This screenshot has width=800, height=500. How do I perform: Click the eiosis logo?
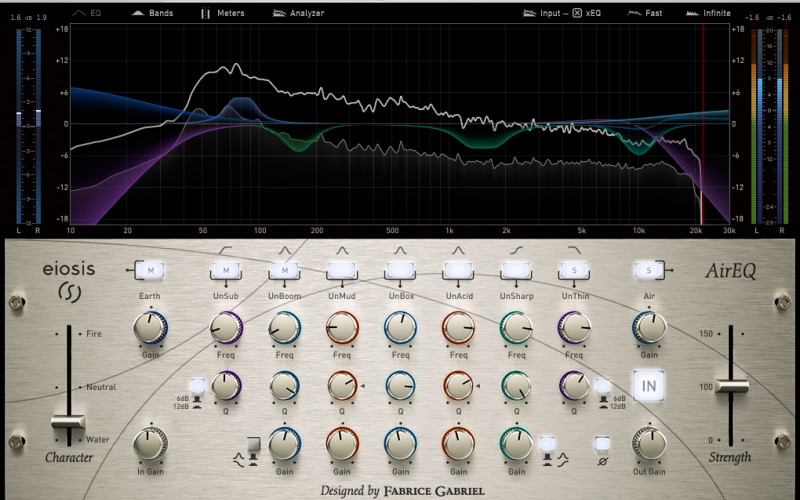point(69,280)
